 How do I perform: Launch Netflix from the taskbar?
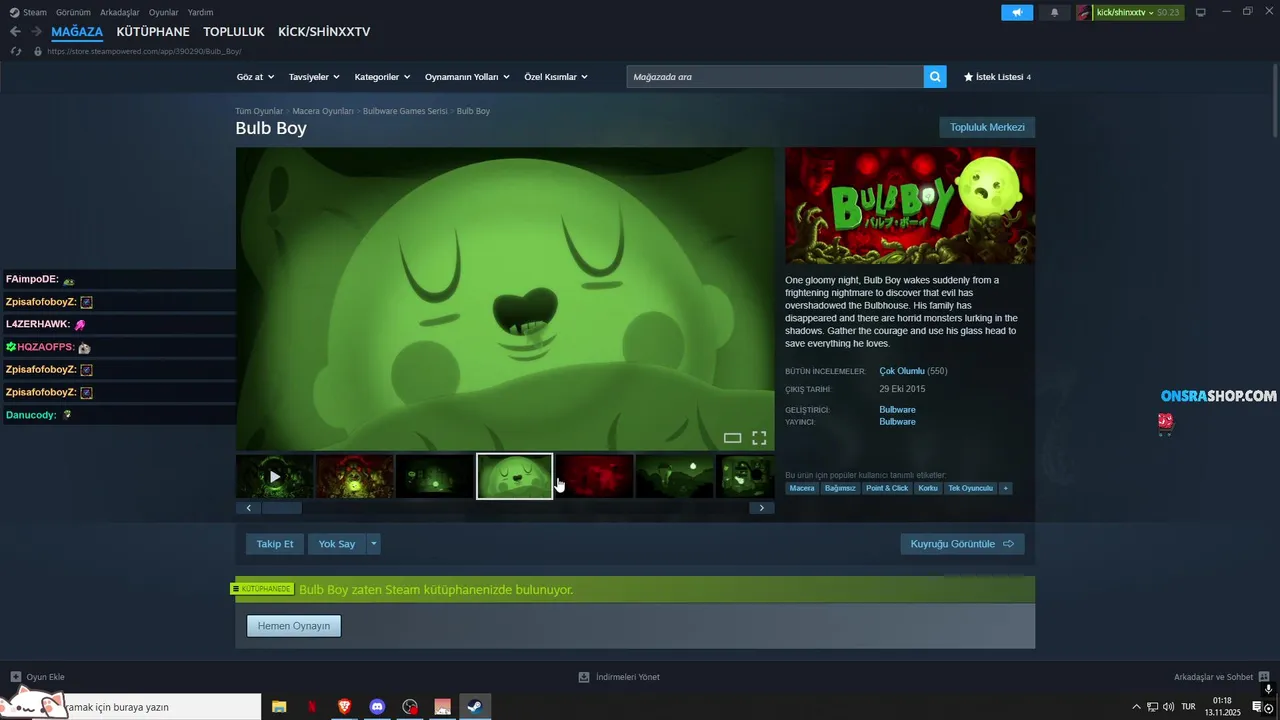point(312,707)
